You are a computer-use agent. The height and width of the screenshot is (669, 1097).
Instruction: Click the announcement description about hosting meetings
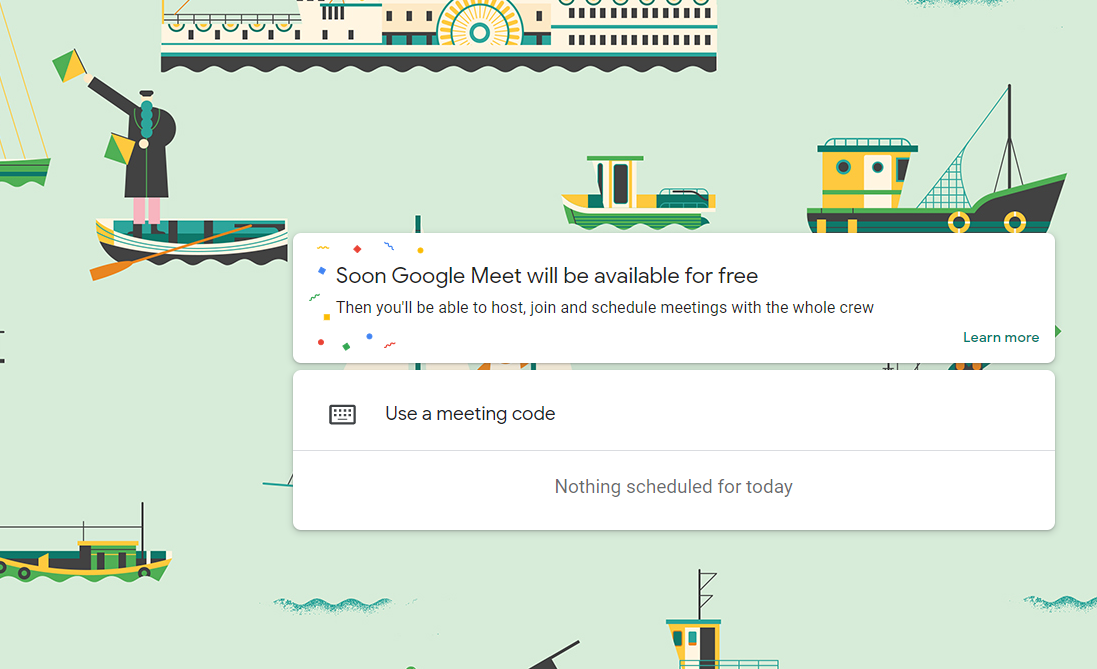(x=604, y=308)
